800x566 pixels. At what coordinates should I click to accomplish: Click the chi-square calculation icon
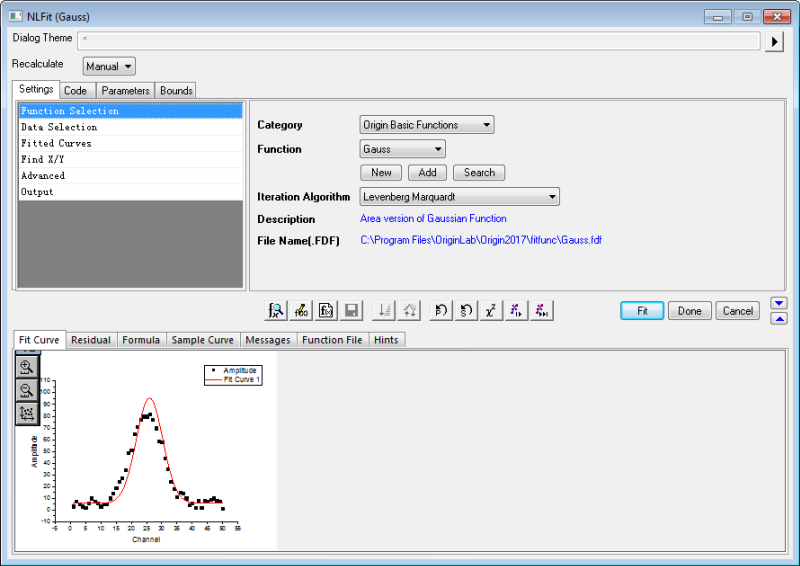pos(491,311)
